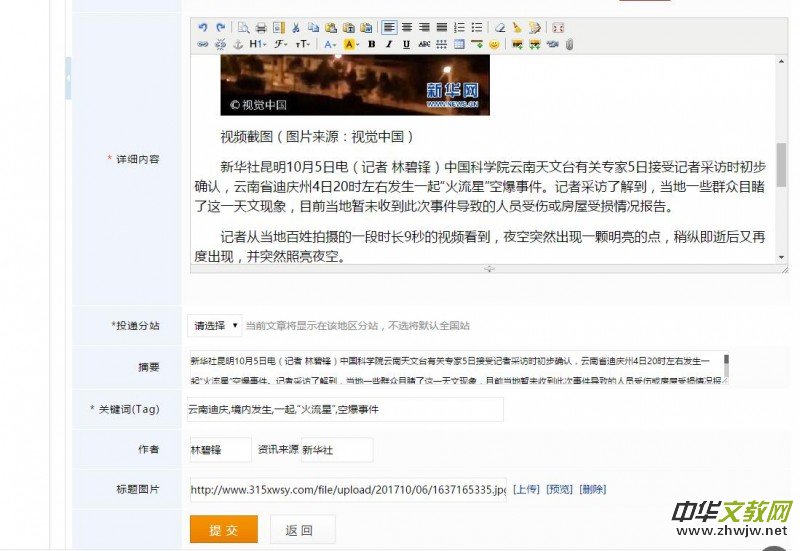This screenshot has height=551, width=800.
Task: Click the insert hyperlink icon
Action: [203, 44]
